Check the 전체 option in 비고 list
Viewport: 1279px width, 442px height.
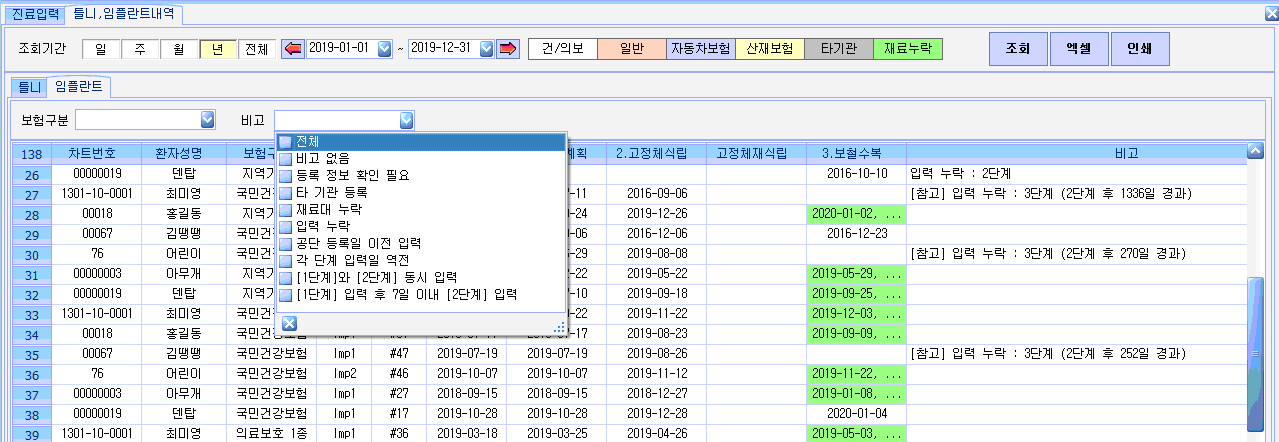[x=286, y=141]
